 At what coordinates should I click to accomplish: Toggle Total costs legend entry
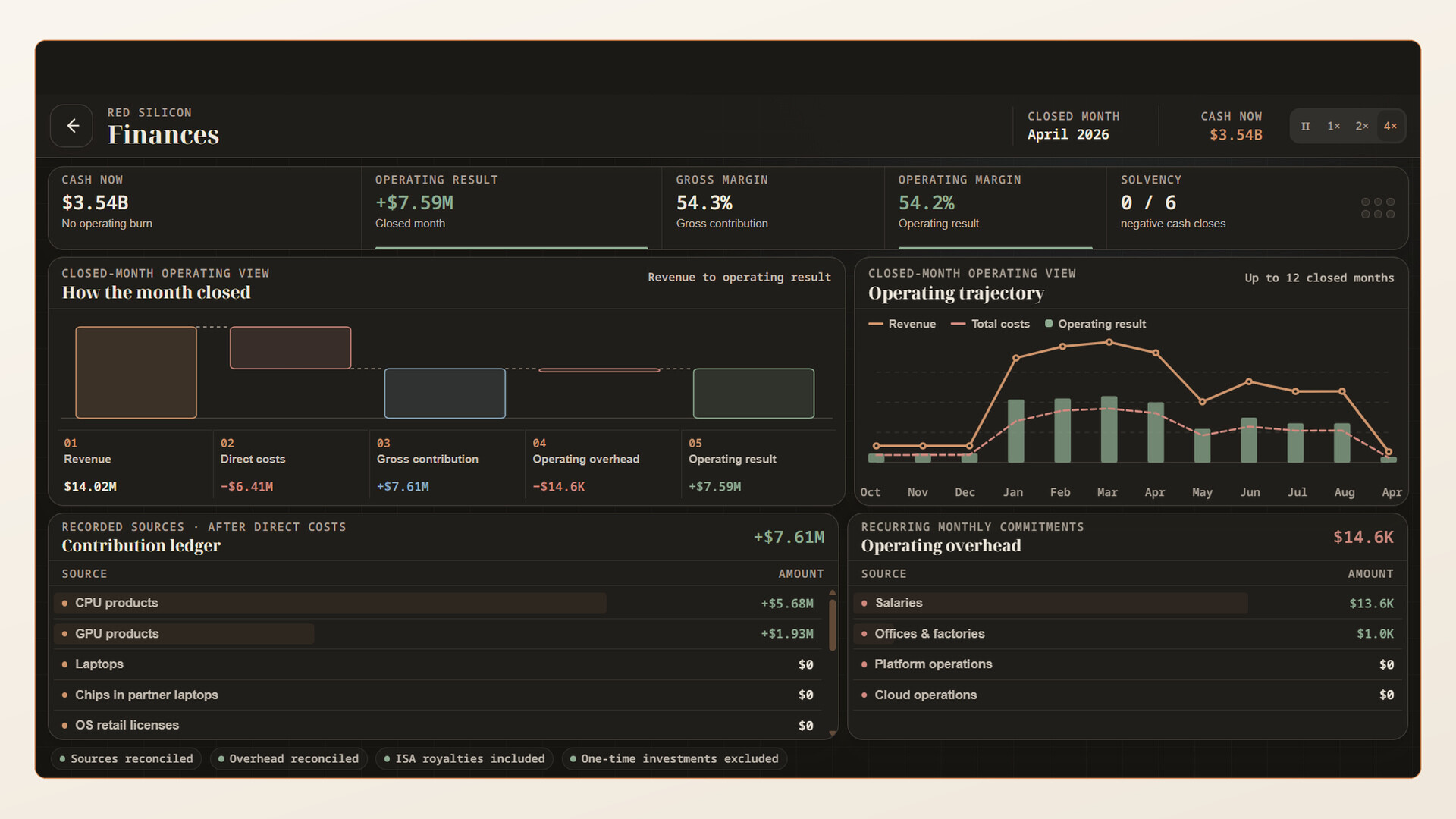[990, 324]
